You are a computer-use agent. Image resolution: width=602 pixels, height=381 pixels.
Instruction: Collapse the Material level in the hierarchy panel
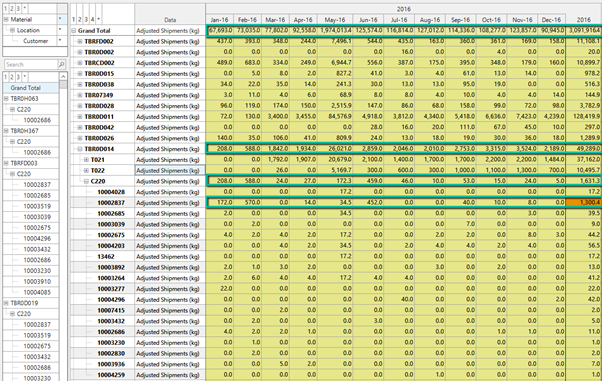coord(6,19)
